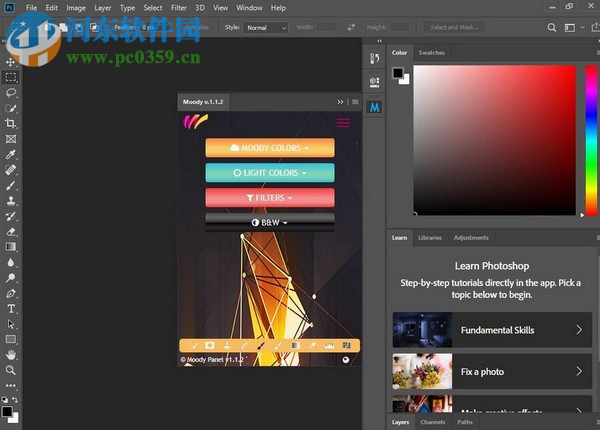Open the Moody panel hamburger menu

click(343, 123)
